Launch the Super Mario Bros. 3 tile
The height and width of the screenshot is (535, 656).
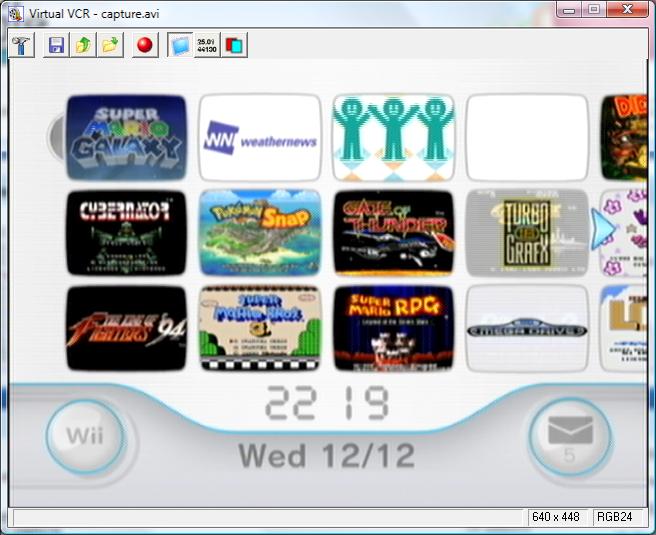[x=260, y=328]
